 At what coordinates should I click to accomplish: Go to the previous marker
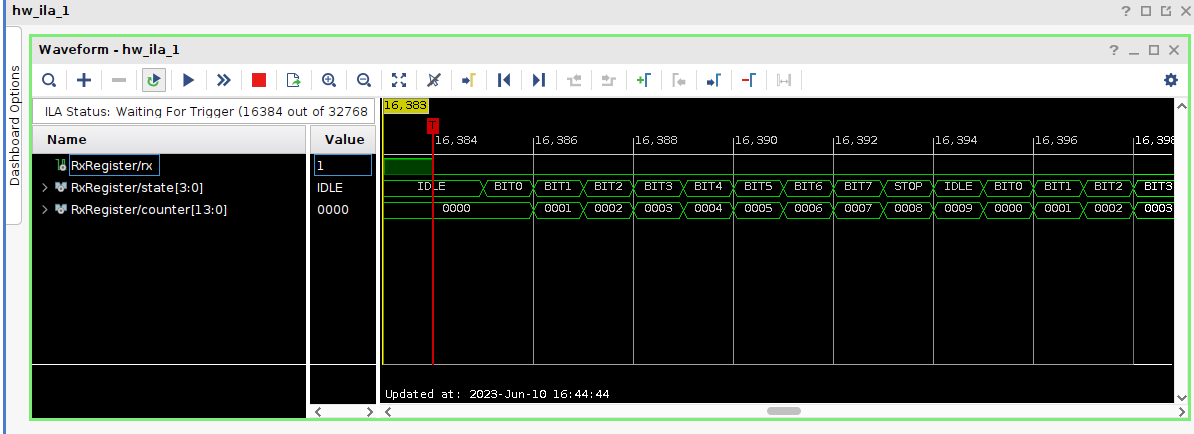678,80
